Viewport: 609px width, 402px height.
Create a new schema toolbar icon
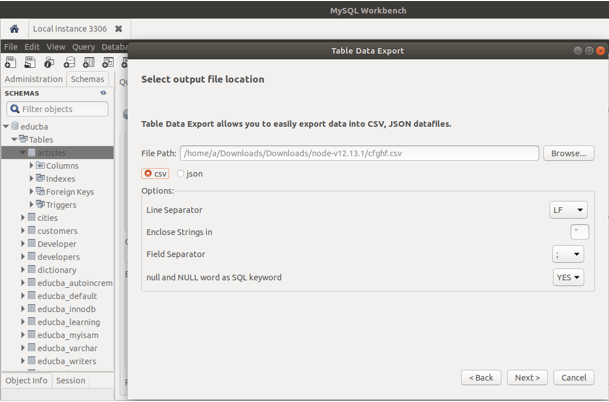tap(69, 62)
